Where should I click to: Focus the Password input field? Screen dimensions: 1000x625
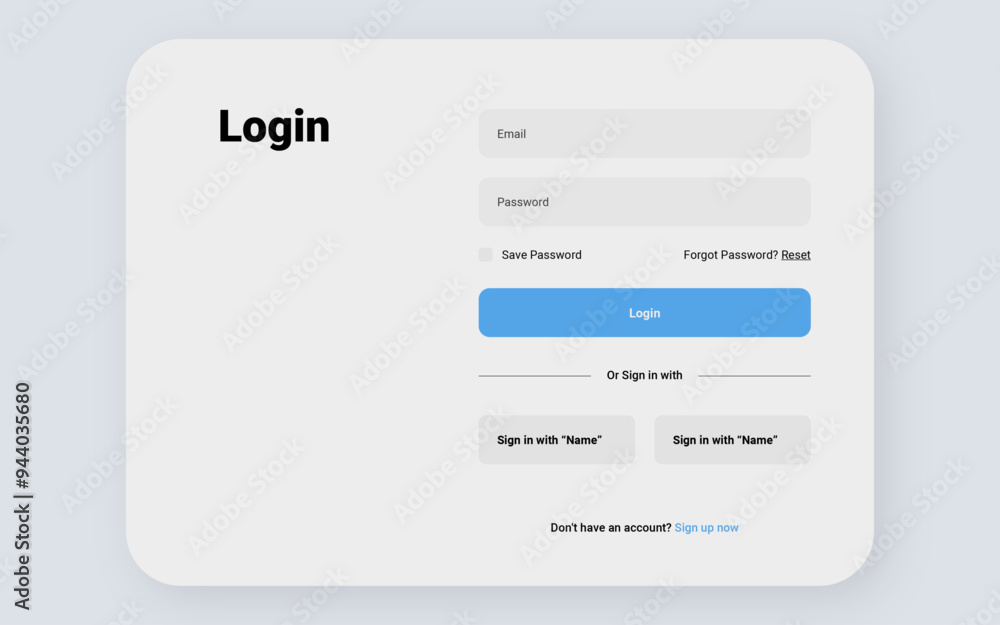click(644, 202)
